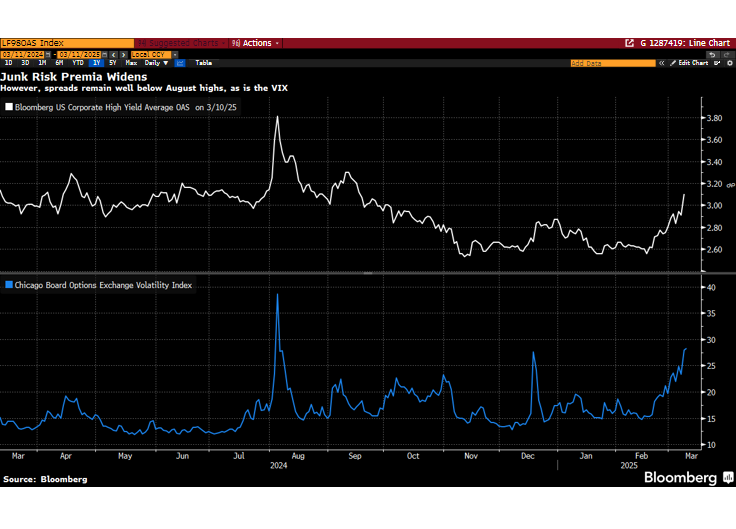The image size is (736, 529).
Task: Click the Aug month label on time axis
Action: pyautogui.click(x=298, y=456)
